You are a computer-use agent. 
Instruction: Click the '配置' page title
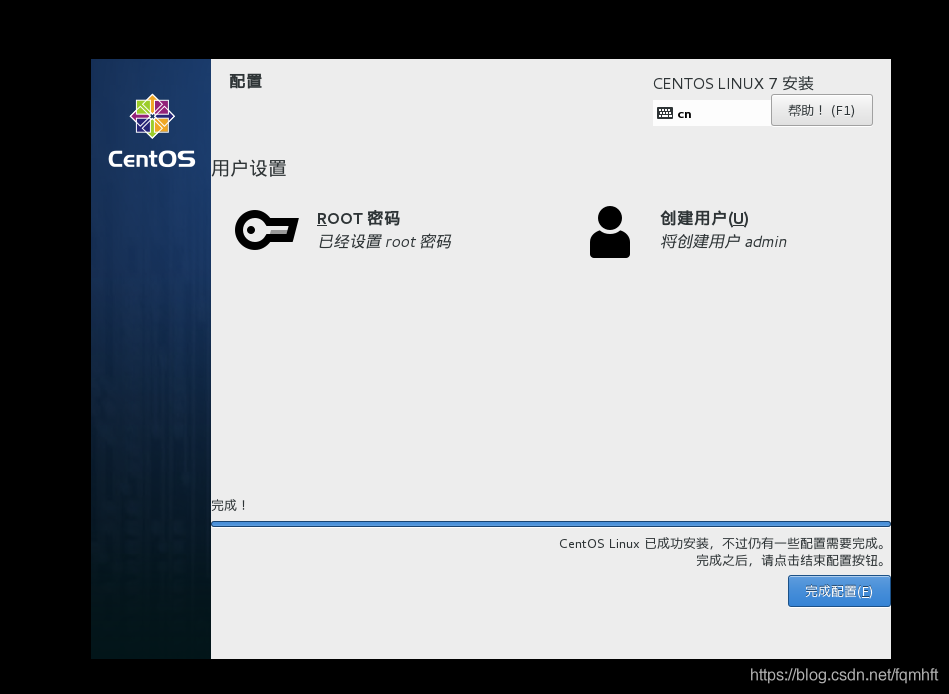[246, 81]
